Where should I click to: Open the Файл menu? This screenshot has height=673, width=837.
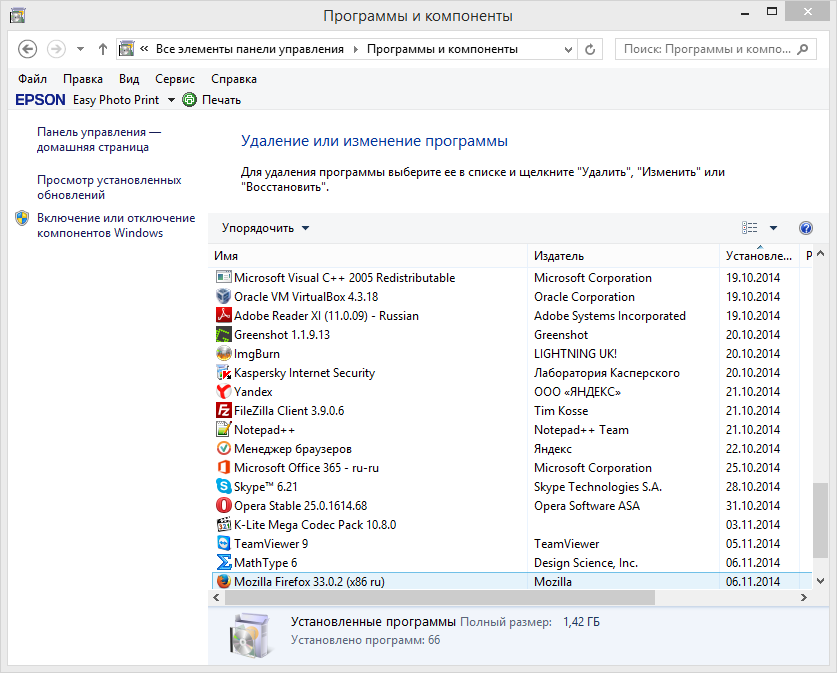tap(32, 79)
